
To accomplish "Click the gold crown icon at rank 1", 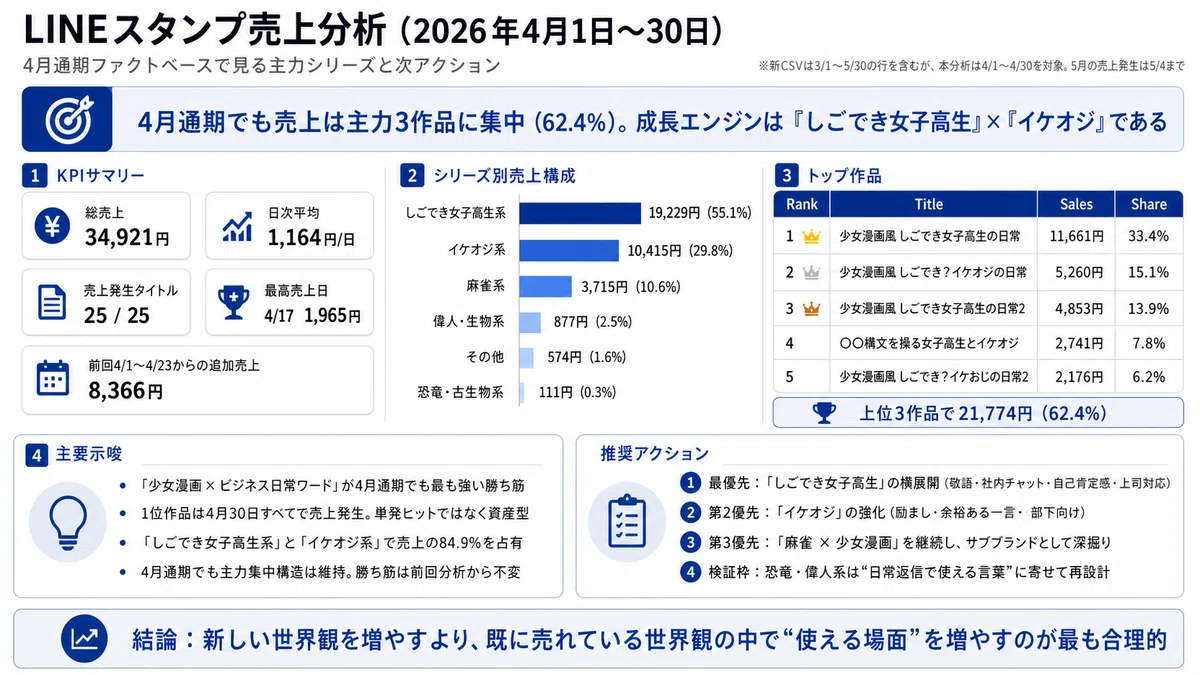I will click(811, 238).
